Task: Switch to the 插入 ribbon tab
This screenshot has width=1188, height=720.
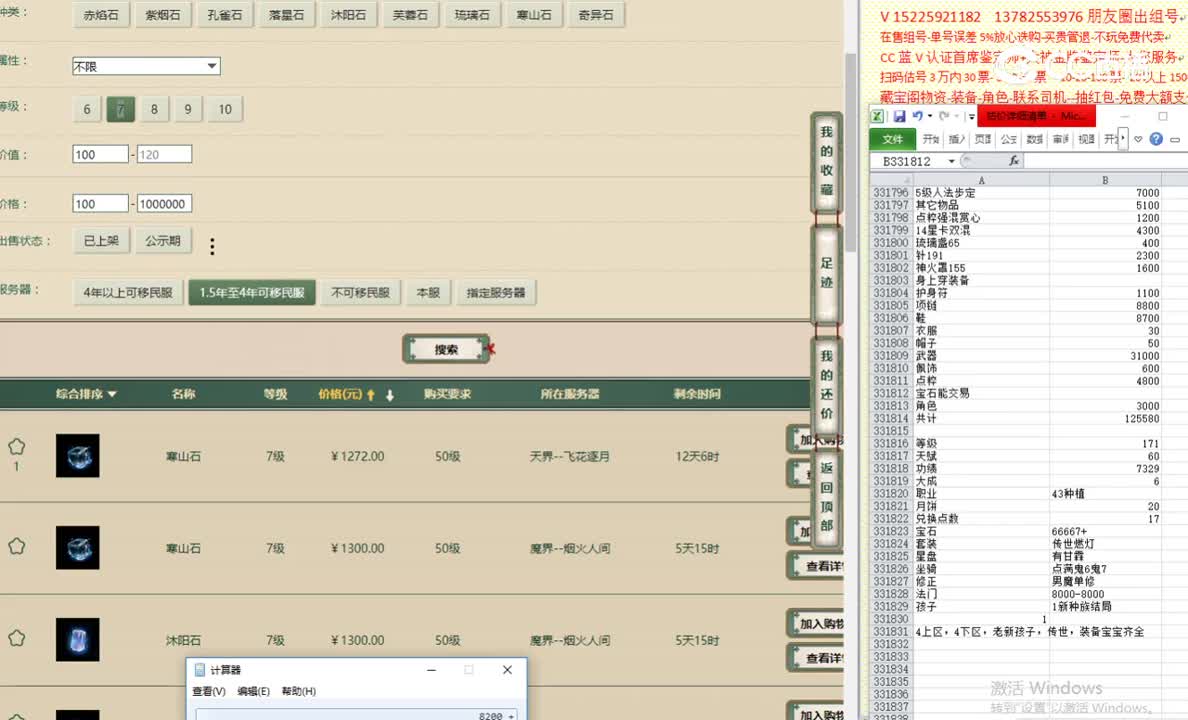Action: click(957, 139)
